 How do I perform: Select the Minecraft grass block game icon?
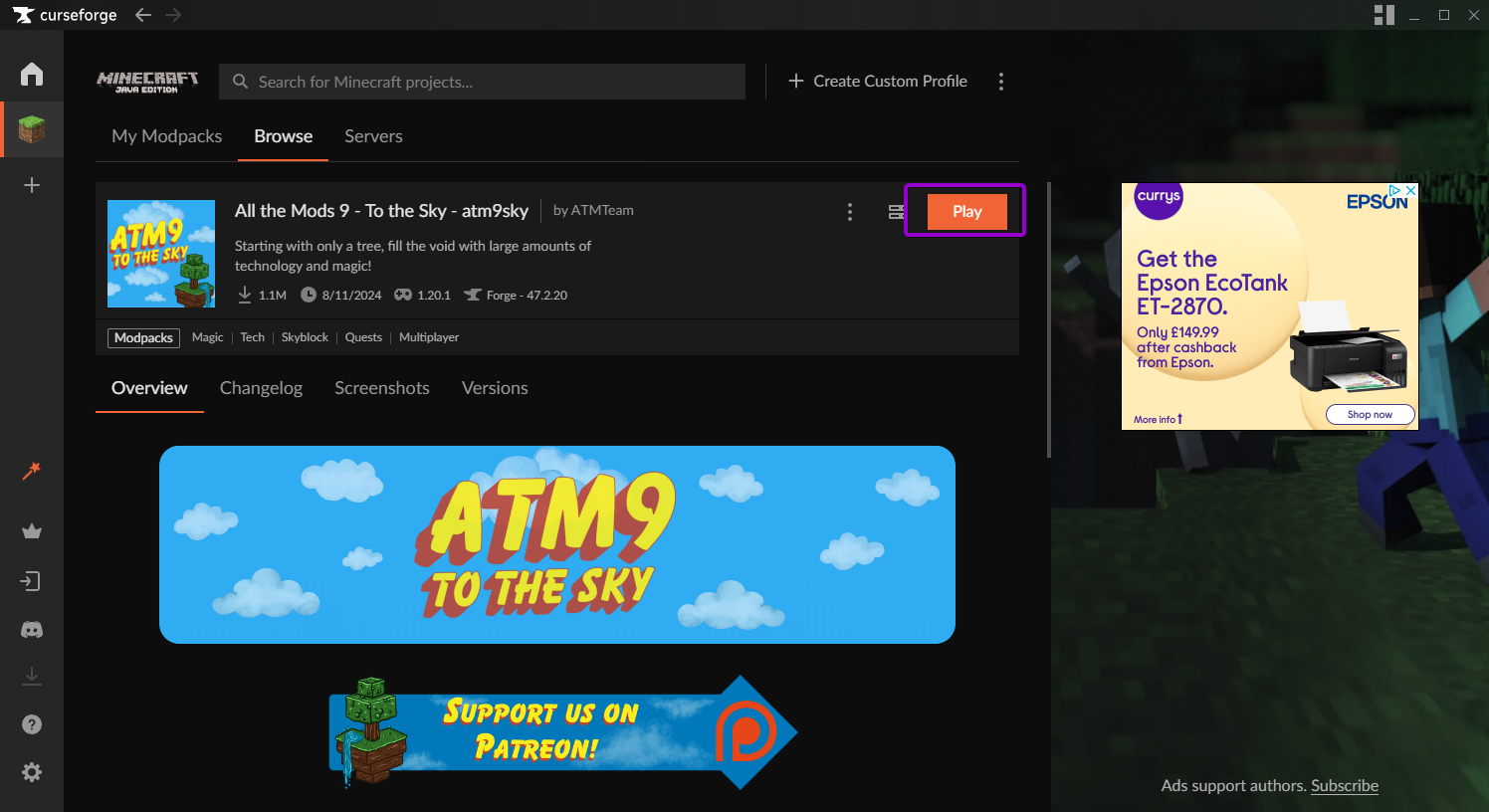coord(32,129)
